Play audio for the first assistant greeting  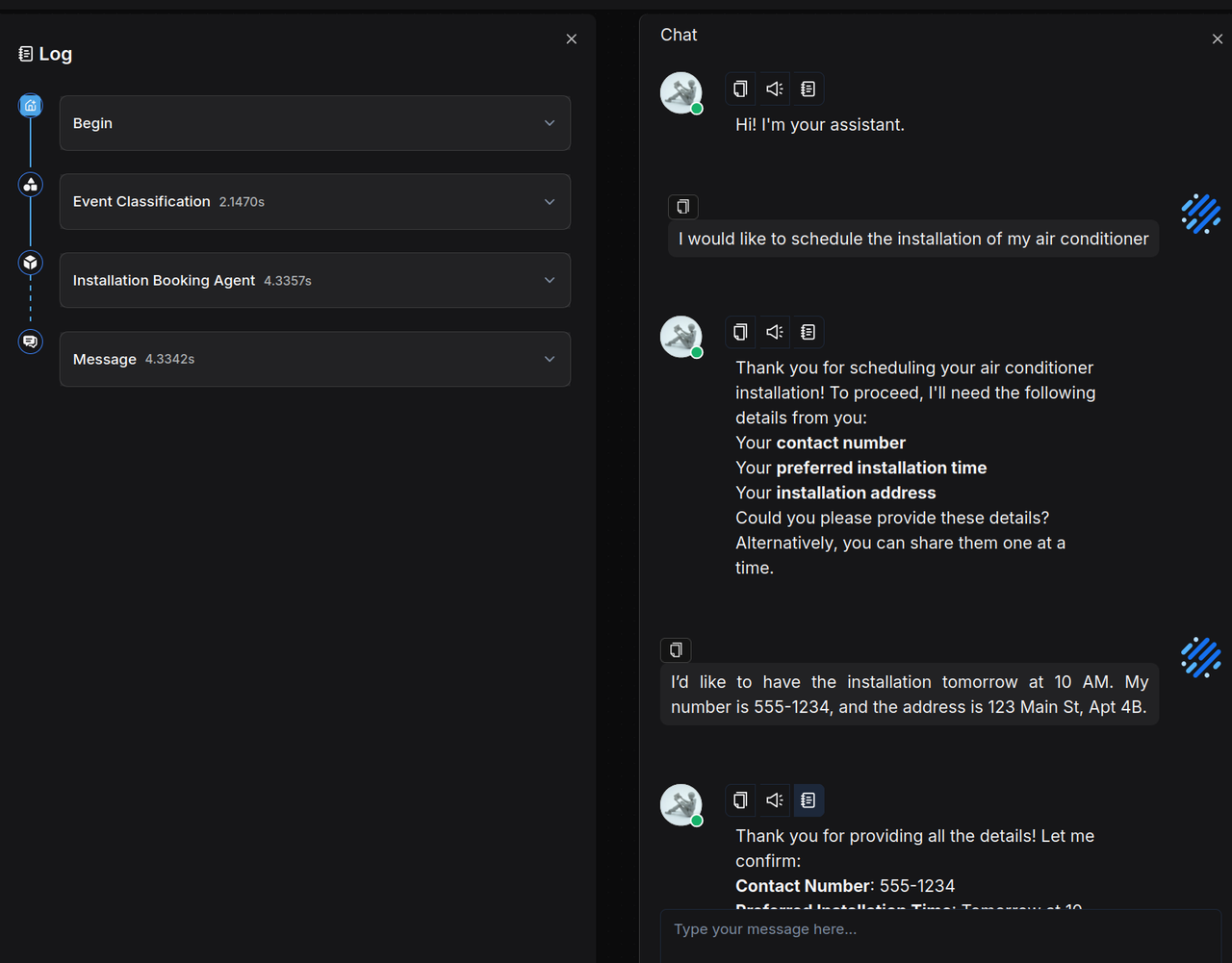pyautogui.click(x=774, y=89)
